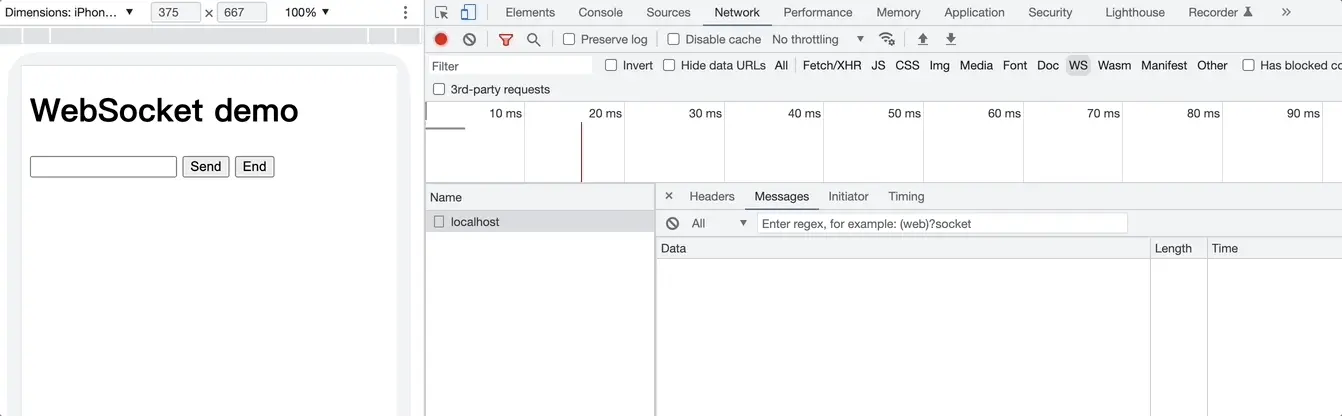Click the regex message filter field
Screen dimensions: 1342x416
(941, 223)
